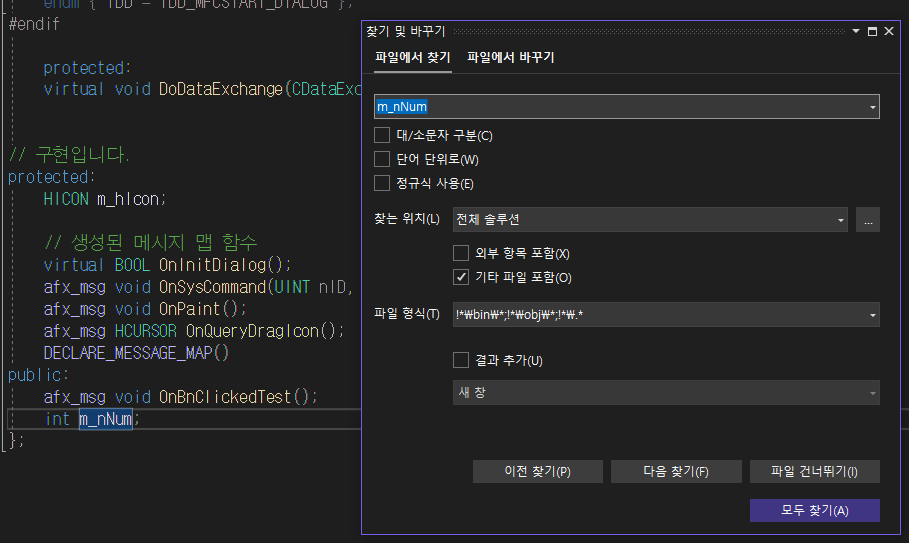Click the #endif directive in code
Image resolution: width=909 pixels, height=543 pixels.
click(x=34, y=24)
